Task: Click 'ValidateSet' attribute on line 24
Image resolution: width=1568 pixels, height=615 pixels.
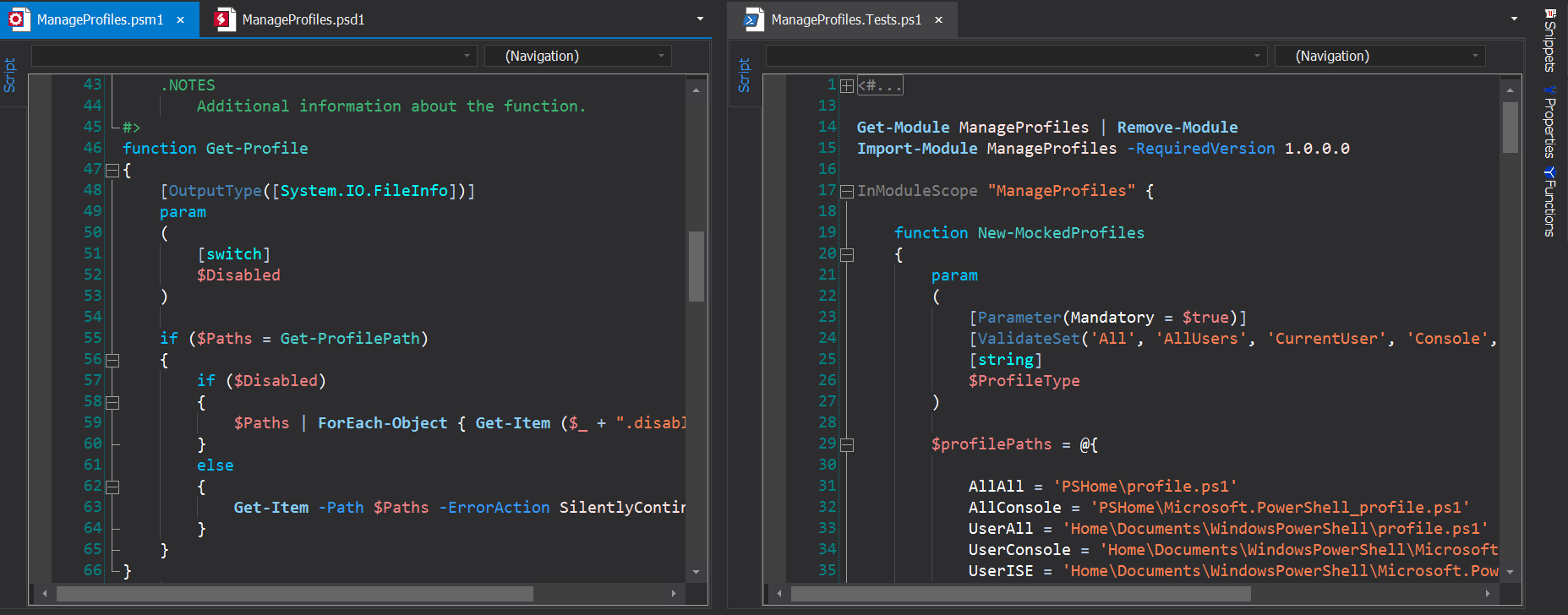Action: [x=1029, y=339]
